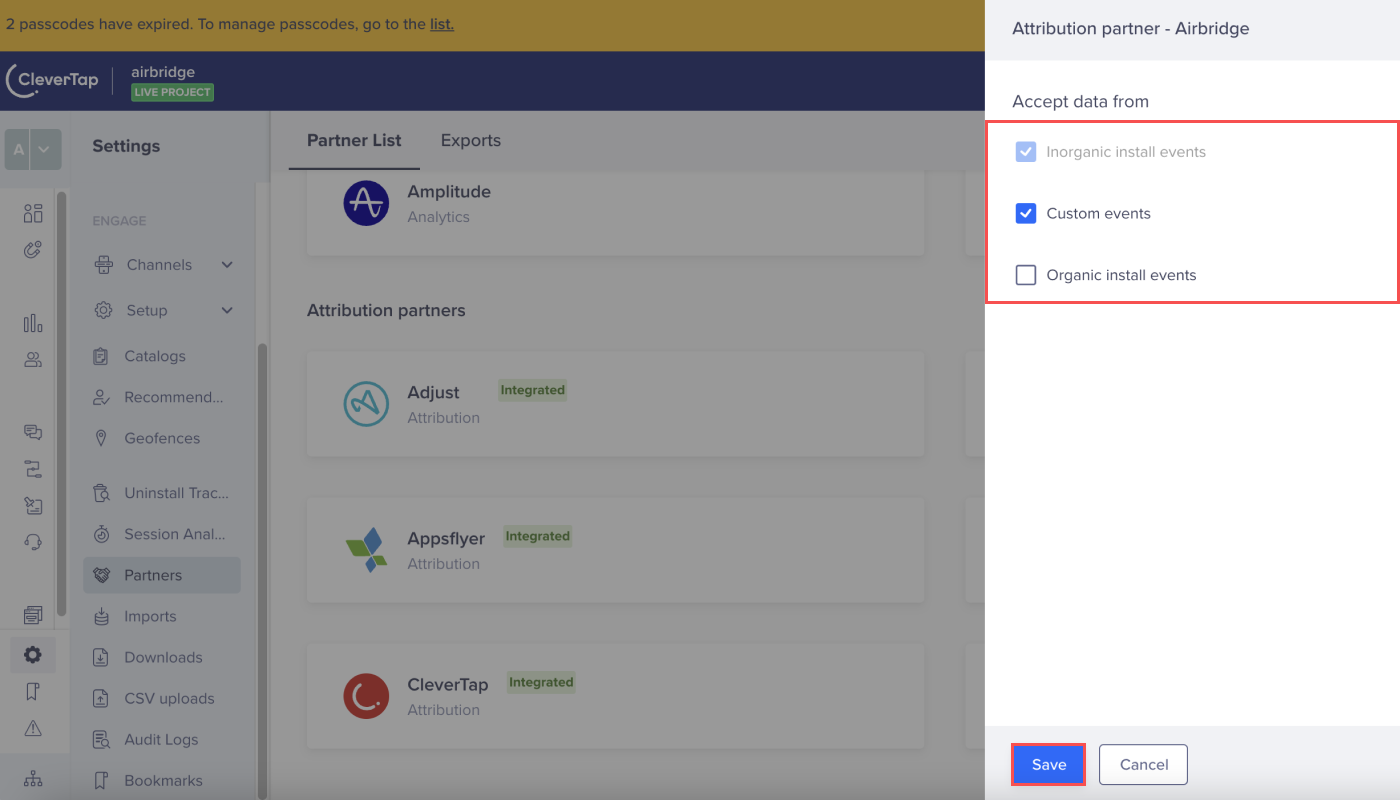Click the Recommendations person-check icon

(101, 397)
